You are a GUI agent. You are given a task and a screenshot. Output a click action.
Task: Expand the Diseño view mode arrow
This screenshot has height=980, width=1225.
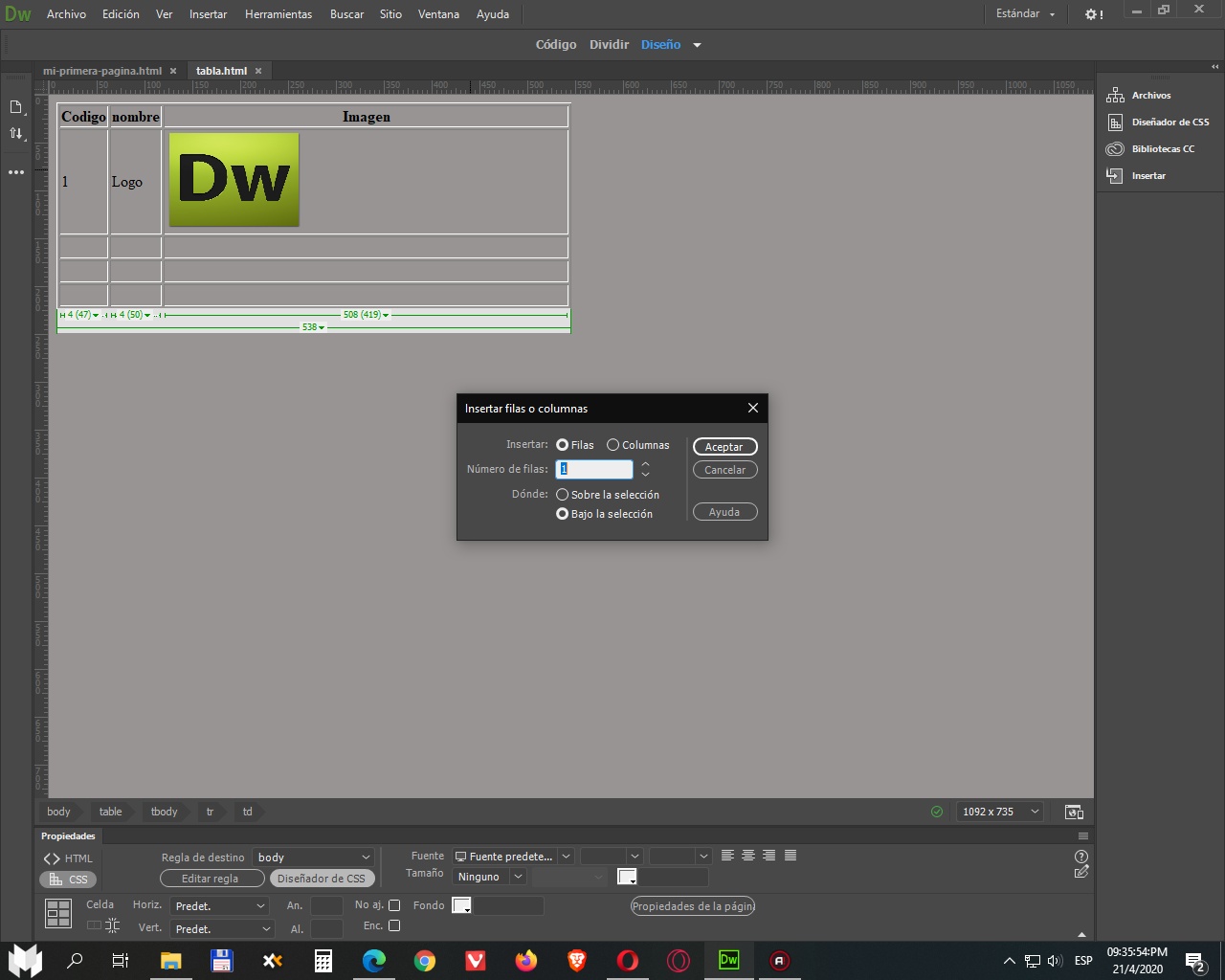pos(697,45)
